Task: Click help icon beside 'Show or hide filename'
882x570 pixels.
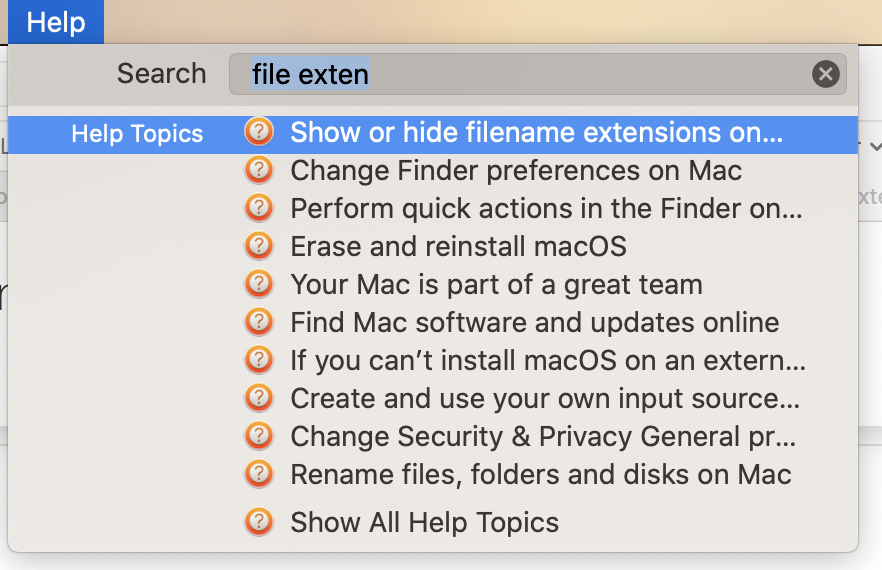Action: point(259,132)
